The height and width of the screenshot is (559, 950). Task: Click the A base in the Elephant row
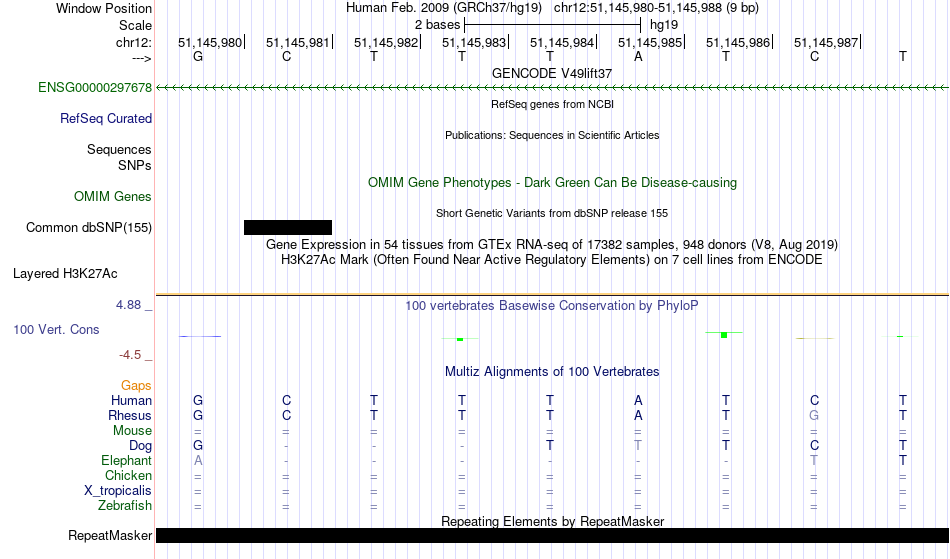click(198, 460)
